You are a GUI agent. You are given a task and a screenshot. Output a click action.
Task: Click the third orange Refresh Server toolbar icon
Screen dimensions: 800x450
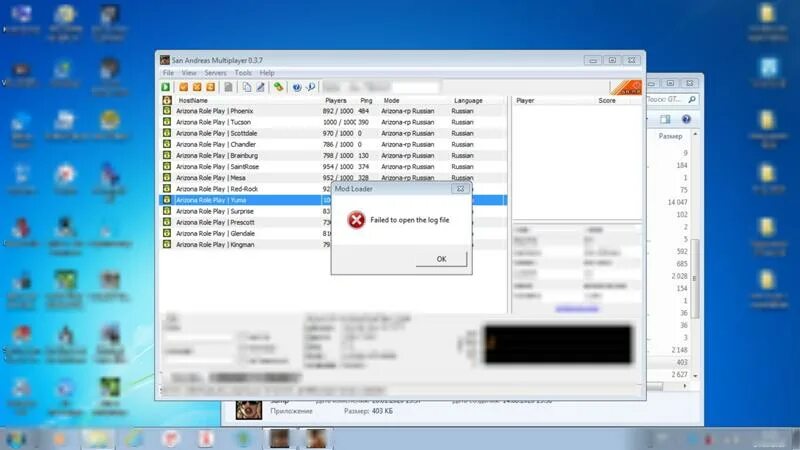pos(211,87)
